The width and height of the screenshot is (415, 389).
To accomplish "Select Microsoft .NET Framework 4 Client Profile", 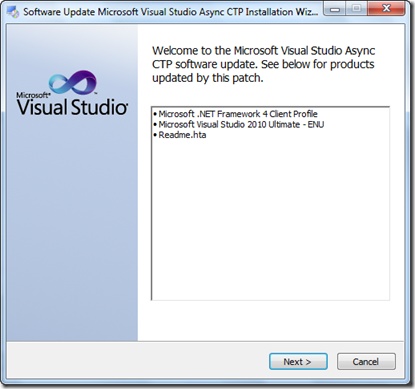I will point(238,114).
